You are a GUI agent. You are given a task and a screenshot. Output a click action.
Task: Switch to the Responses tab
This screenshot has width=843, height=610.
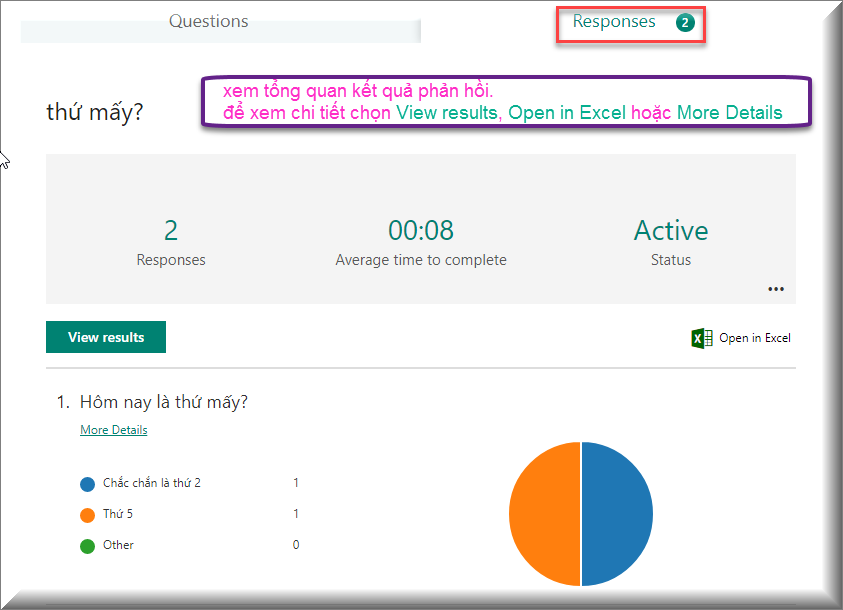pos(614,21)
